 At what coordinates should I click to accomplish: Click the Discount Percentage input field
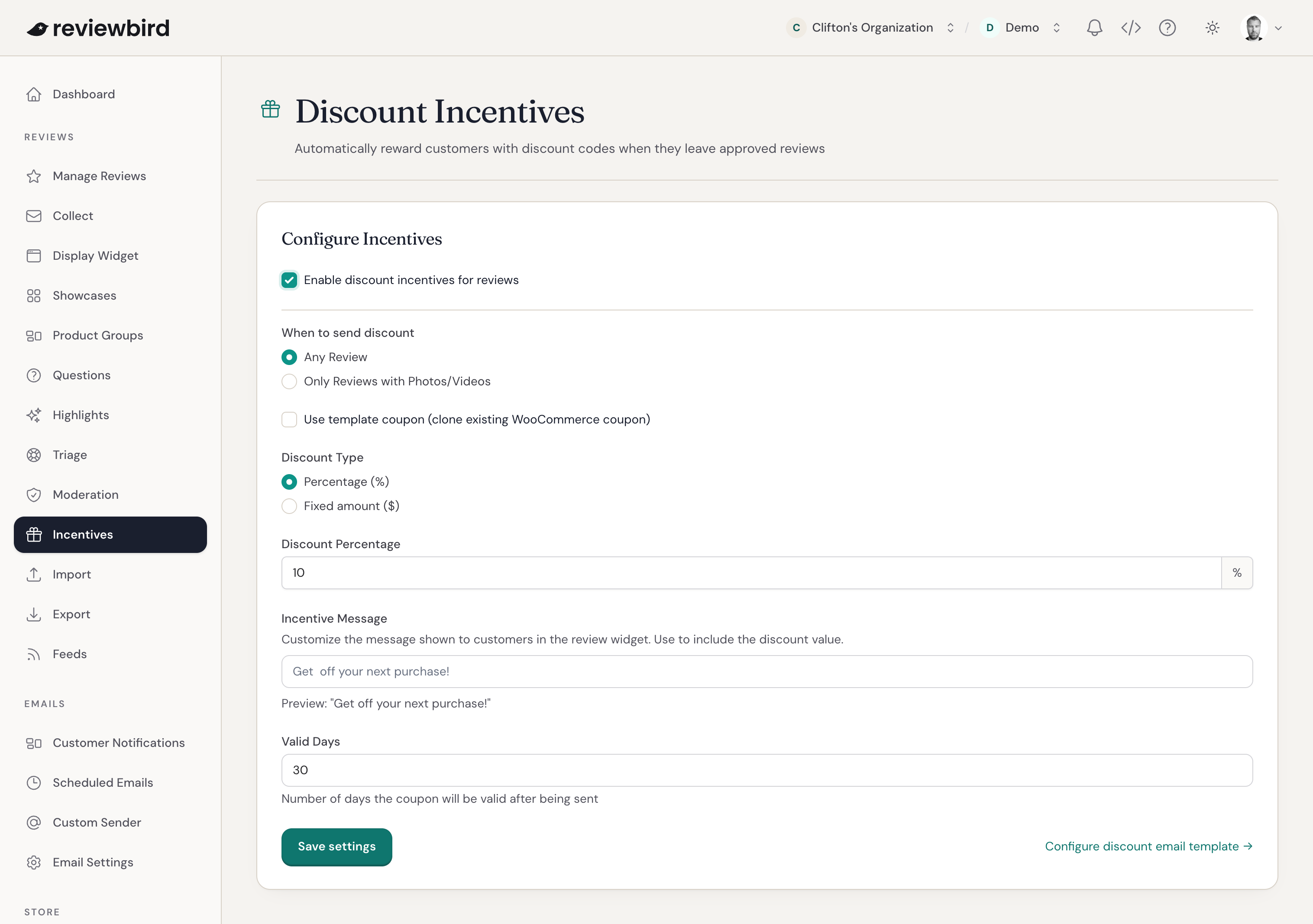751,573
